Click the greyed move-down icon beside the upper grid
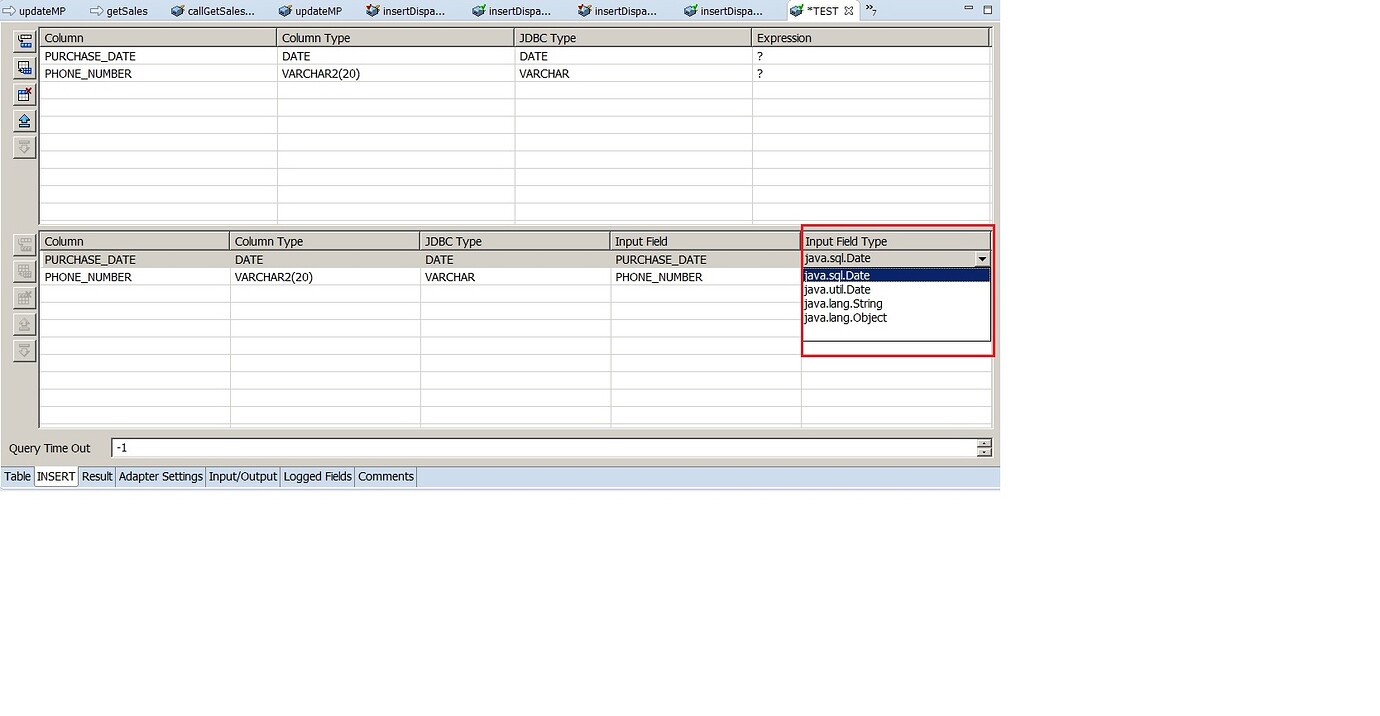 [x=25, y=147]
